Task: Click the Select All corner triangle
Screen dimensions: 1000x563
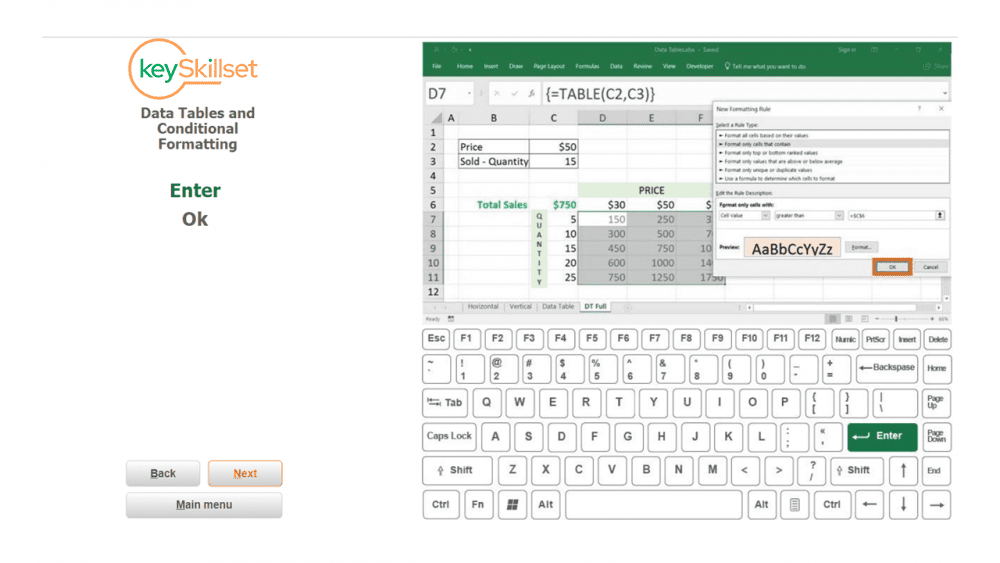Action: point(437,118)
